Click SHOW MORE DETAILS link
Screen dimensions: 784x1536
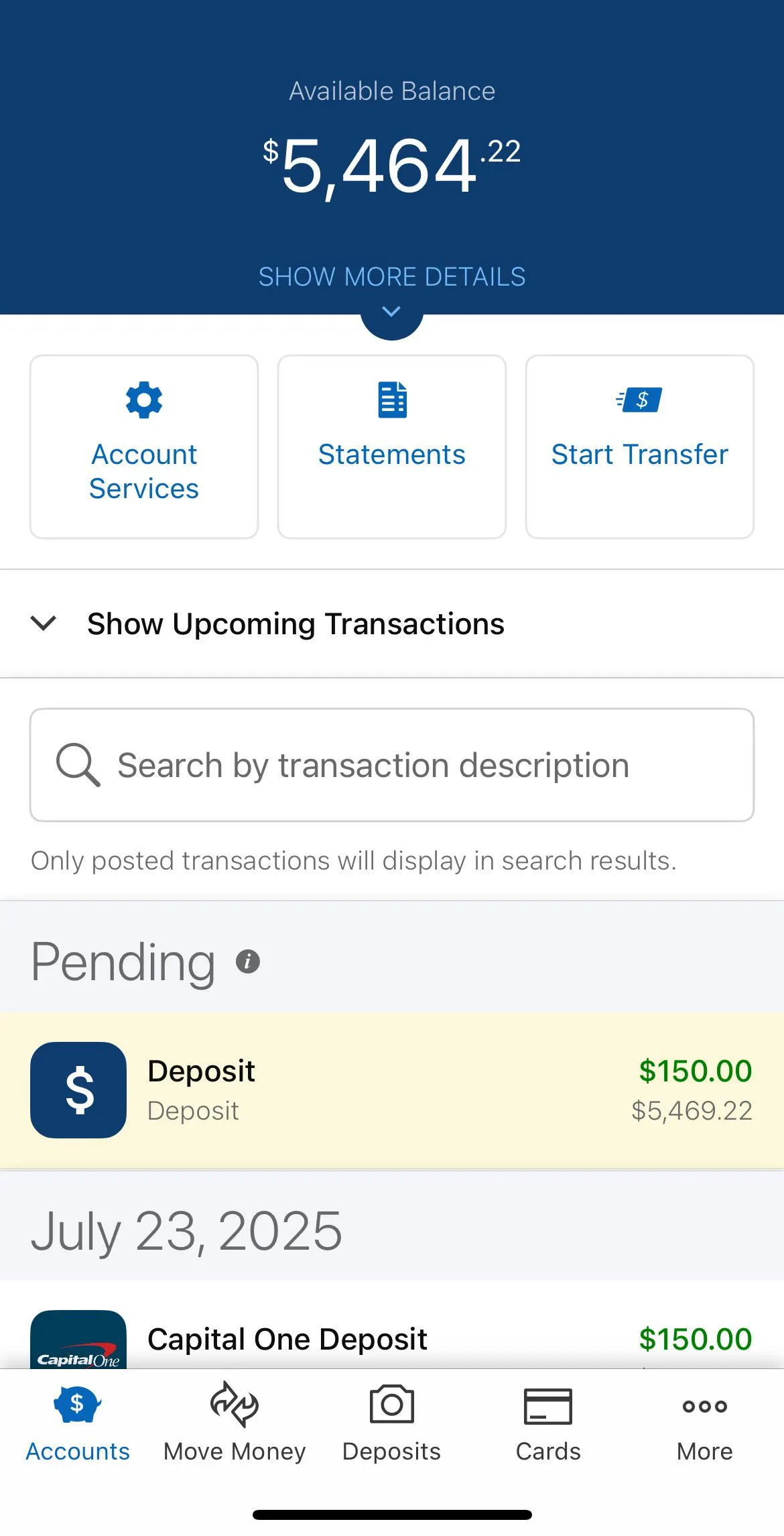pyautogui.click(x=392, y=277)
